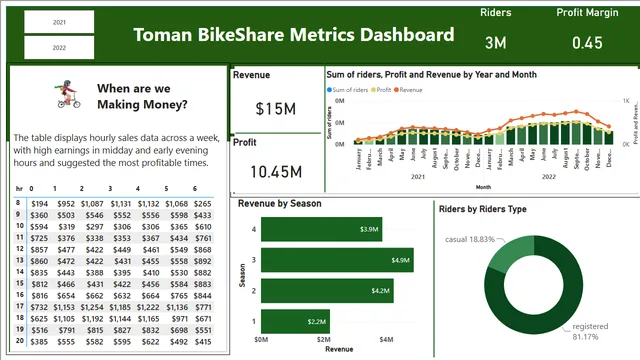Viewport: 640px width, 360px height.
Task: Click the 'When are we Making Money?' heading
Action: (142, 96)
